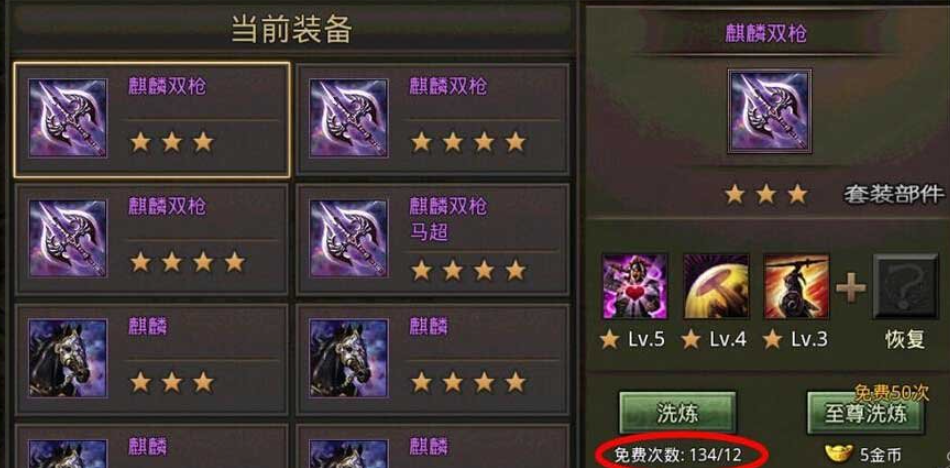Open the Lv.5 heart warrior skill icon
950x468 pixels.
click(x=634, y=287)
